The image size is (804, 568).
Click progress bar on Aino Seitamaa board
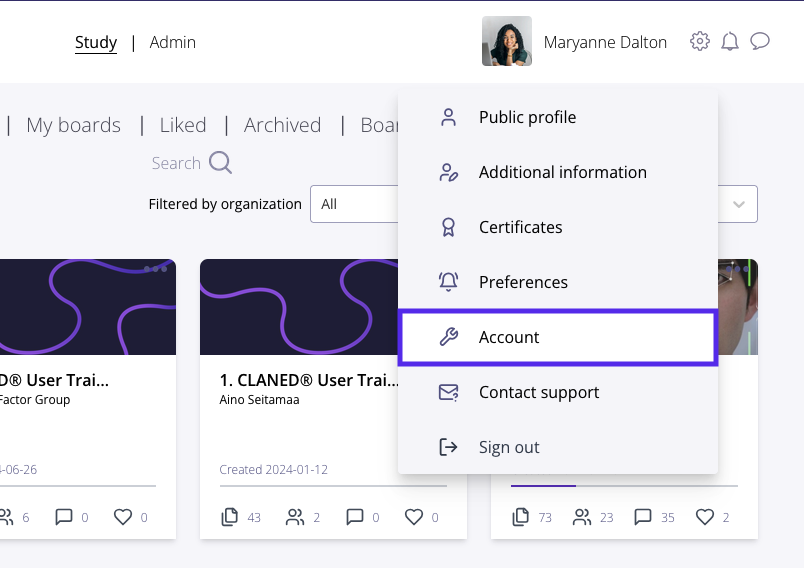(333, 485)
